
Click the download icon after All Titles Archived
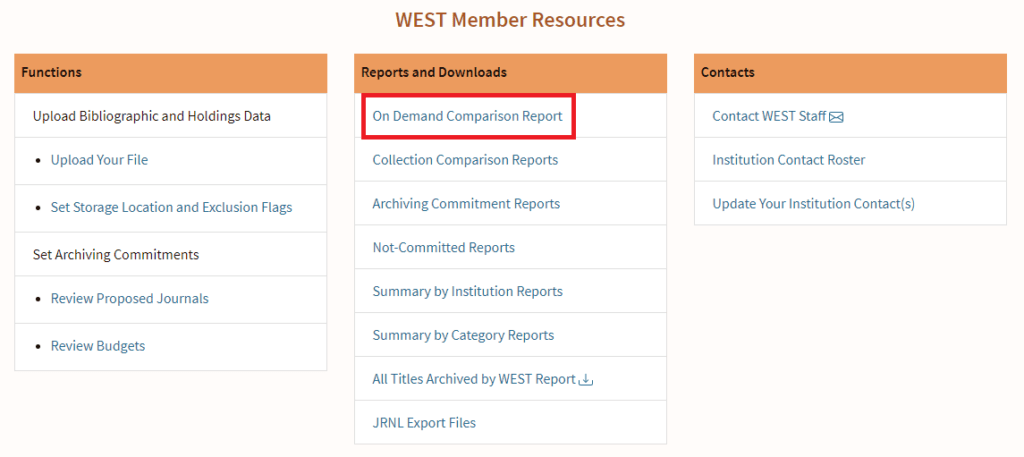(x=586, y=379)
